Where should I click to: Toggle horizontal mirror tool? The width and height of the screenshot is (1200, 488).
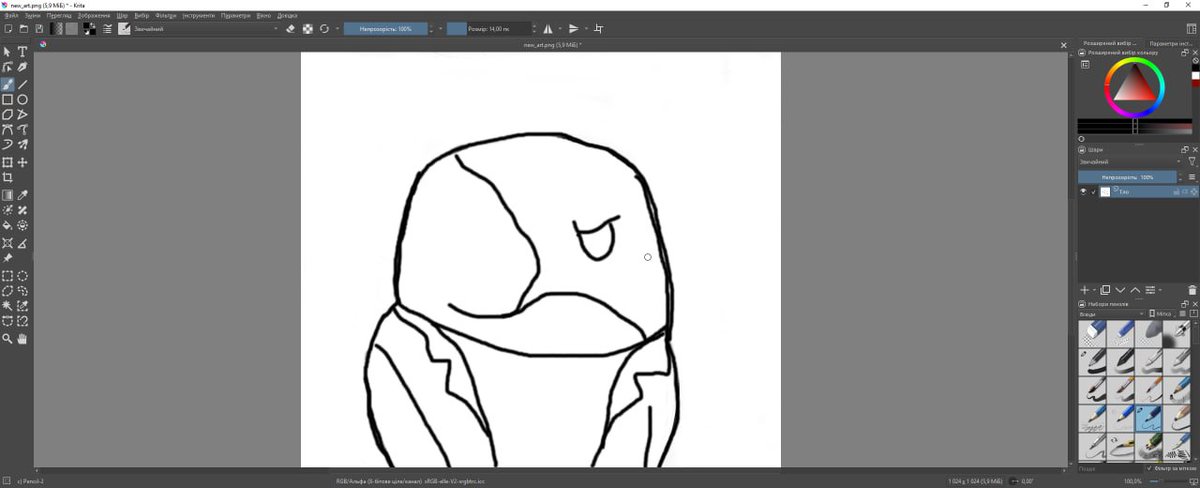[x=547, y=29]
